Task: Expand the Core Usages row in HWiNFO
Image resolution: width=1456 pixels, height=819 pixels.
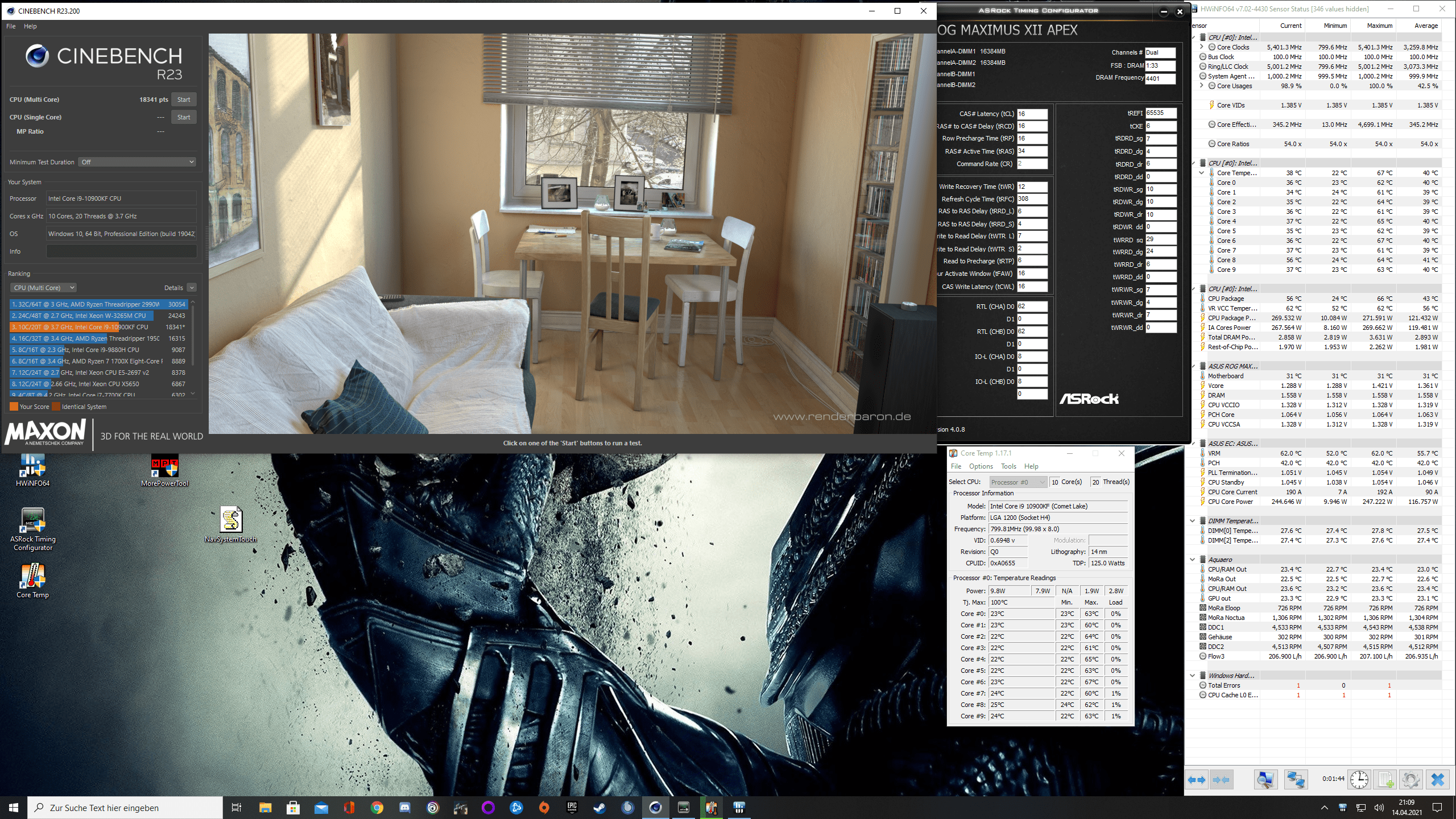Action: coord(1202,86)
